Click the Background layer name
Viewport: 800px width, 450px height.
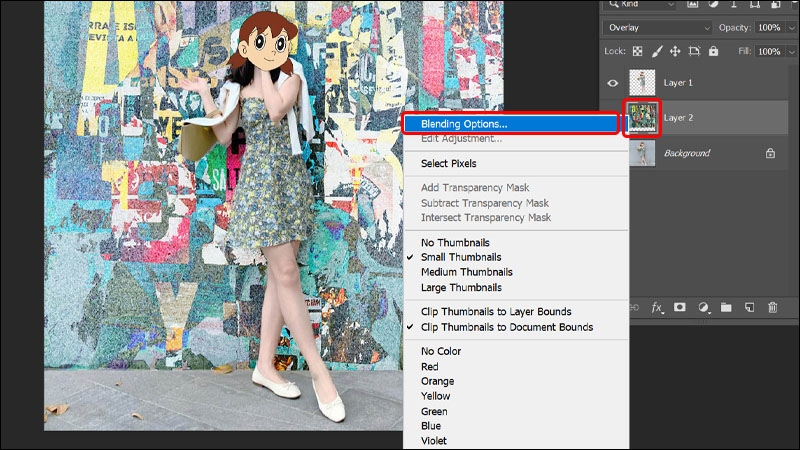687,153
